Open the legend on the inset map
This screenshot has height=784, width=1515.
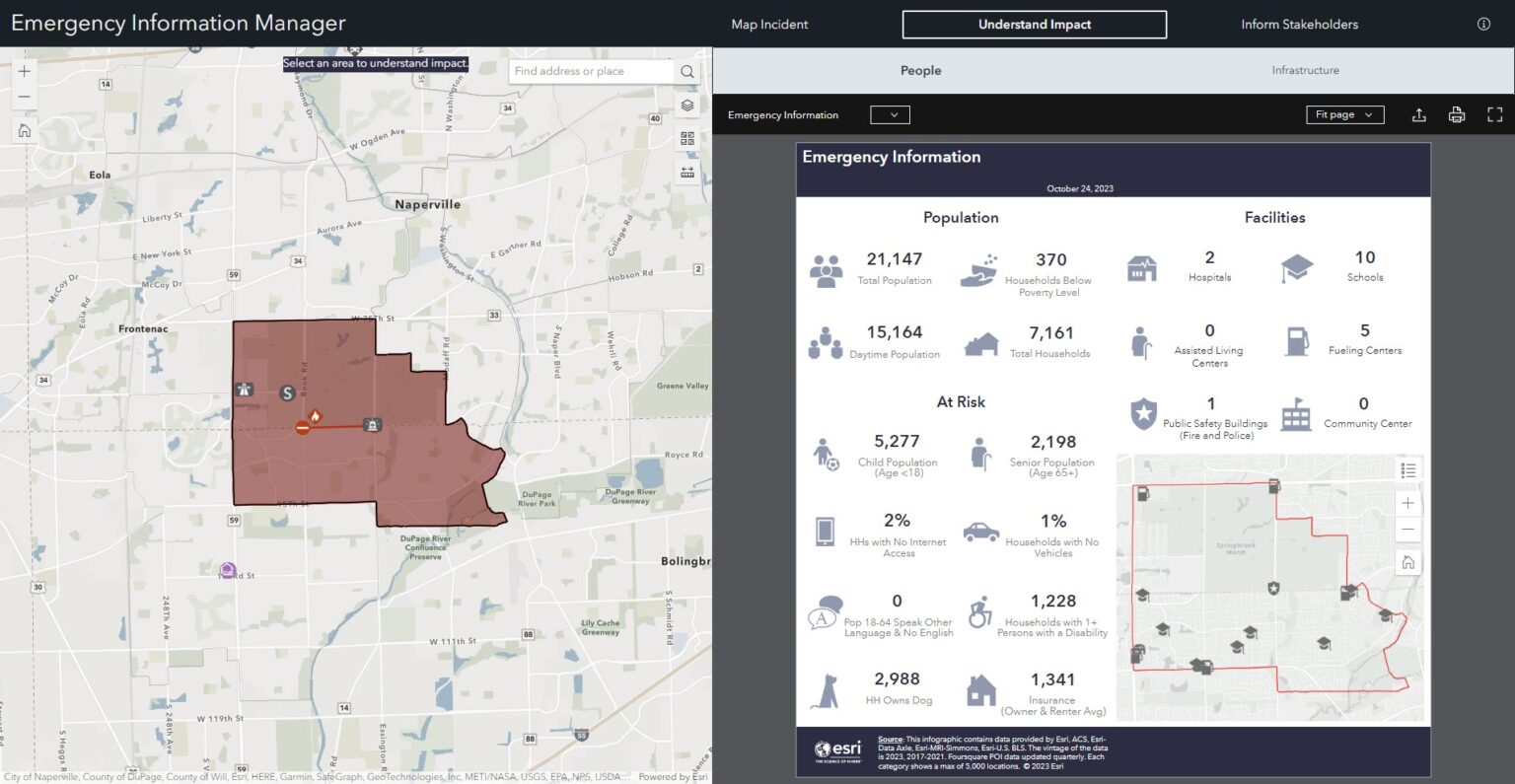coord(1408,470)
